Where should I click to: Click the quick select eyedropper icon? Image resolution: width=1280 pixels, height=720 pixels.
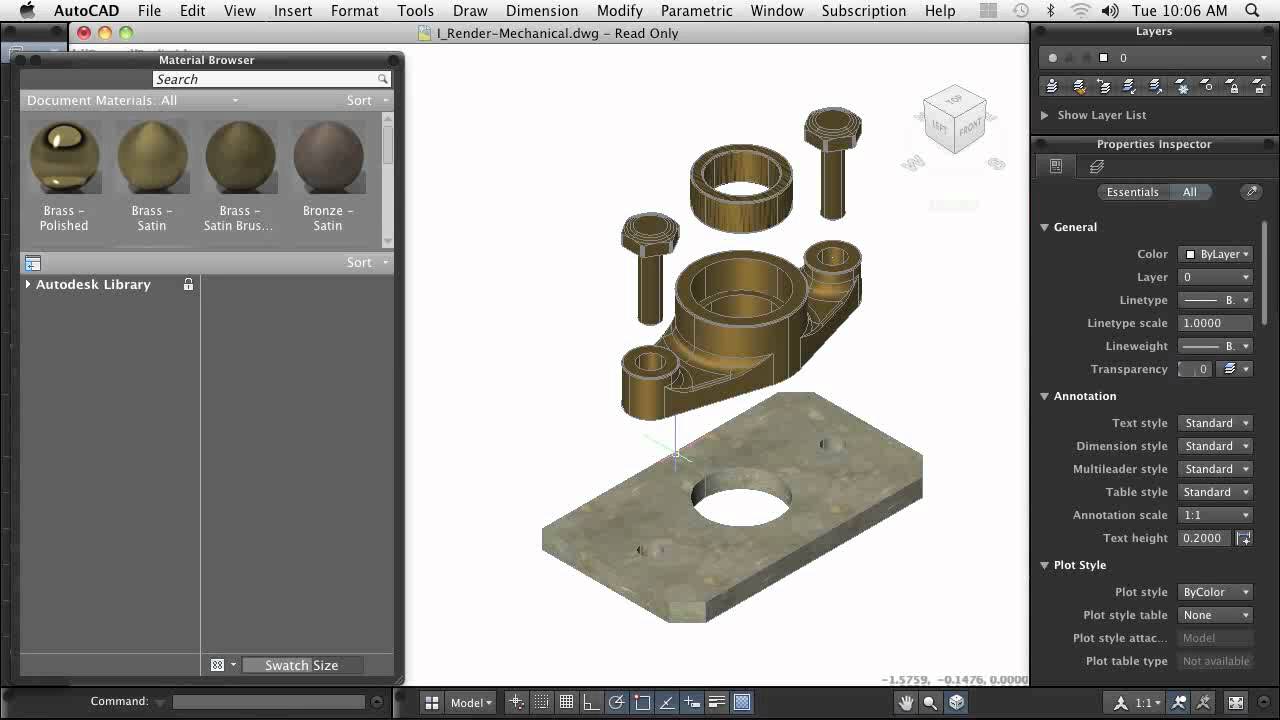(x=1251, y=192)
